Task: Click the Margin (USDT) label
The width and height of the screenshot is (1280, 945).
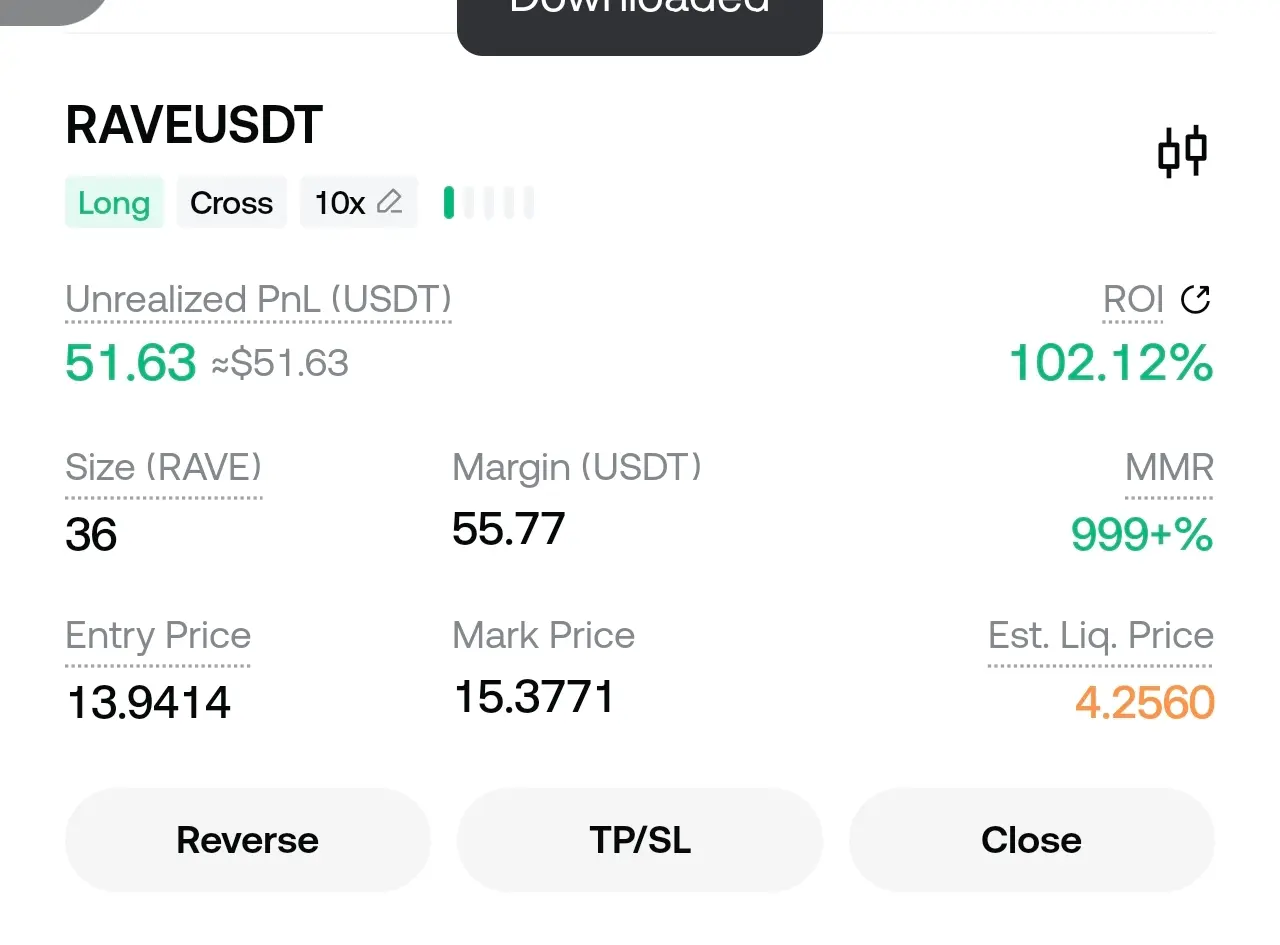Action: pos(576,467)
